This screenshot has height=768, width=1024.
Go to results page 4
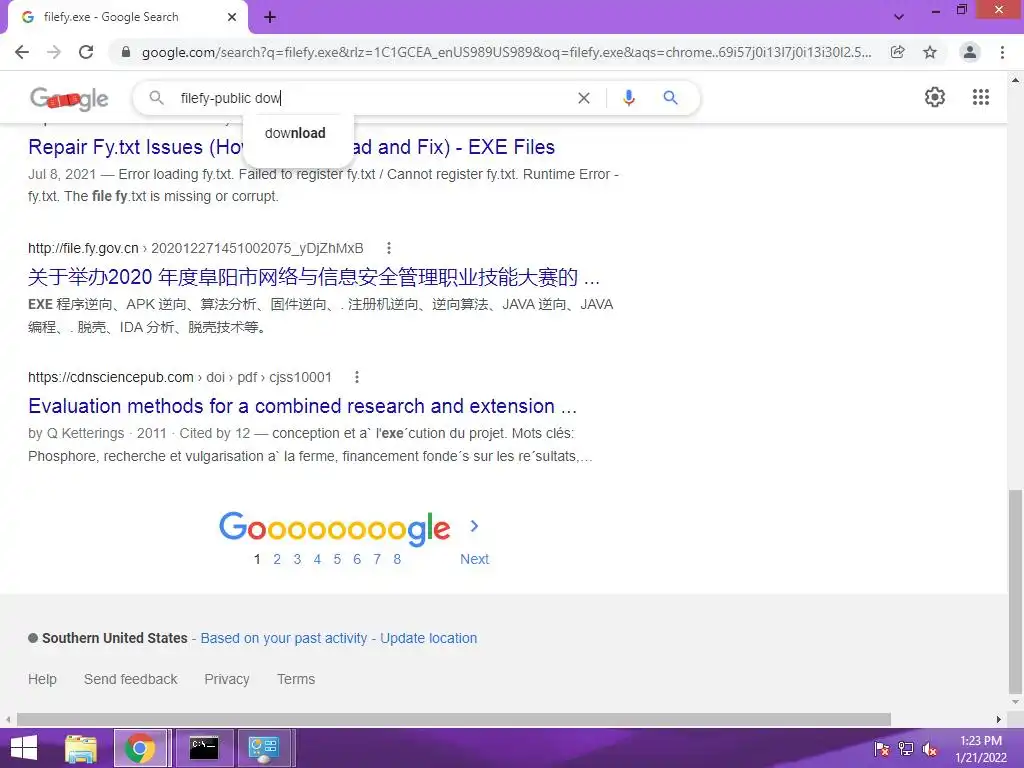[317, 559]
